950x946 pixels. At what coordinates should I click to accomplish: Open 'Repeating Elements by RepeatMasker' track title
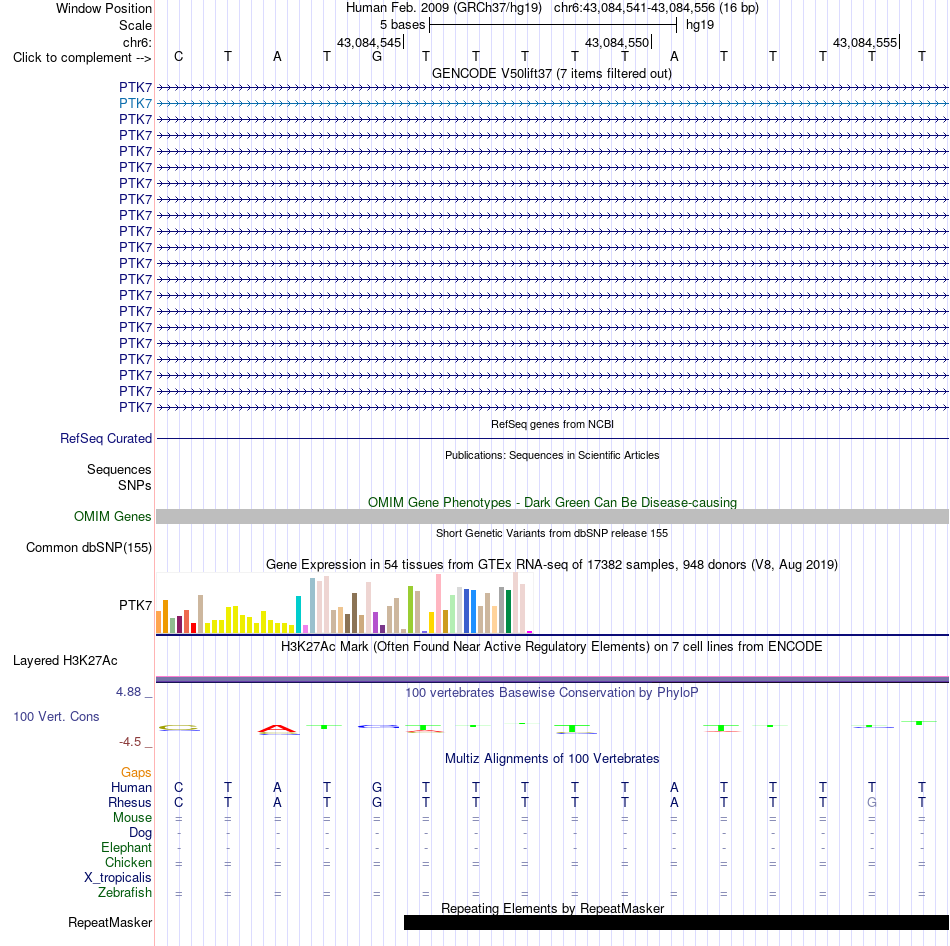pos(552,908)
